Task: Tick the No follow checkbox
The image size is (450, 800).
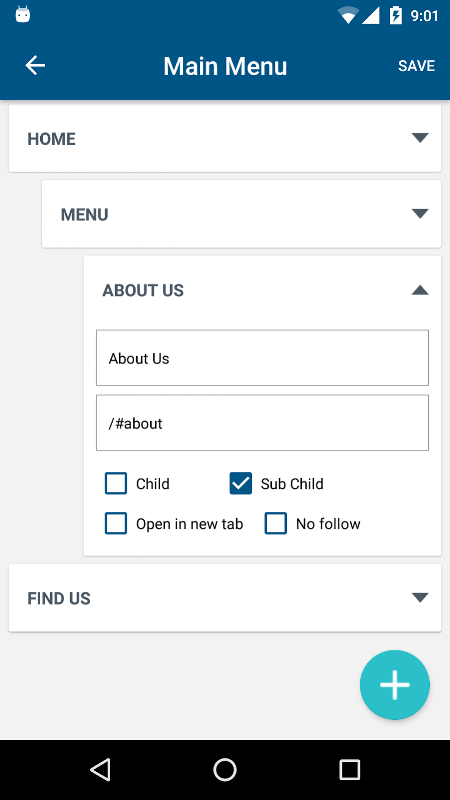Action: click(x=276, y=523)
